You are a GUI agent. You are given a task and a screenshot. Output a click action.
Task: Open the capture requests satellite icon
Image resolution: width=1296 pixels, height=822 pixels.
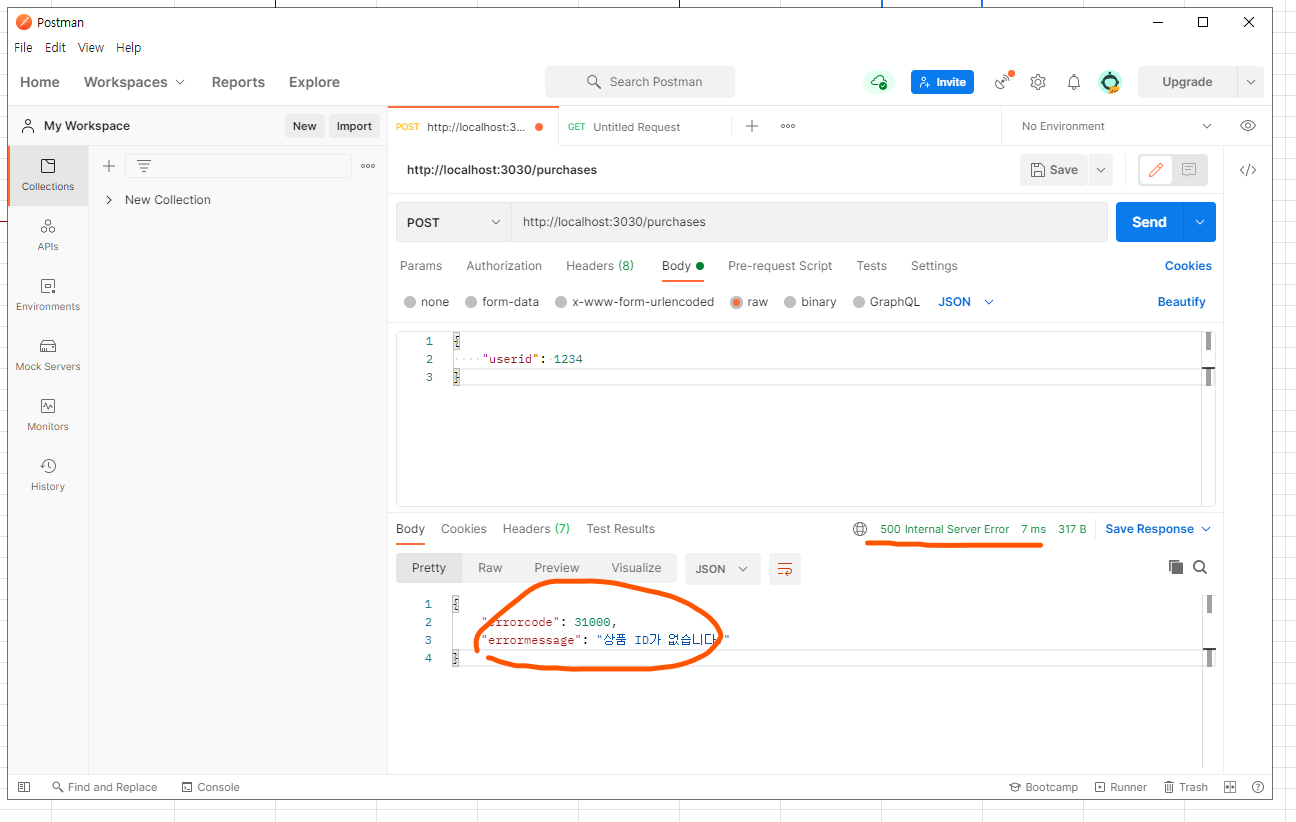(x=1003, y=82)
